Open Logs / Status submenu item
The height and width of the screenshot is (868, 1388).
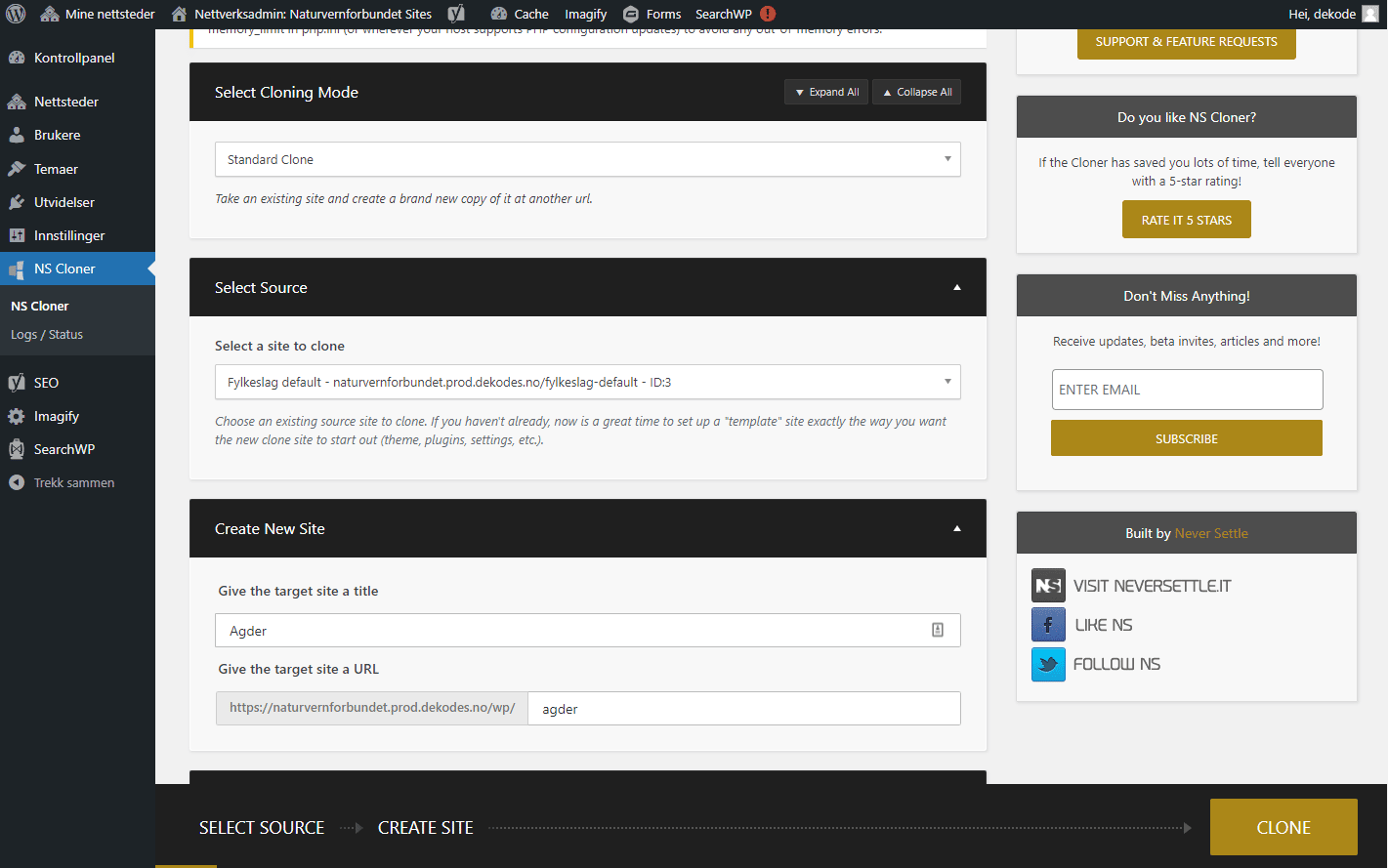47,334
